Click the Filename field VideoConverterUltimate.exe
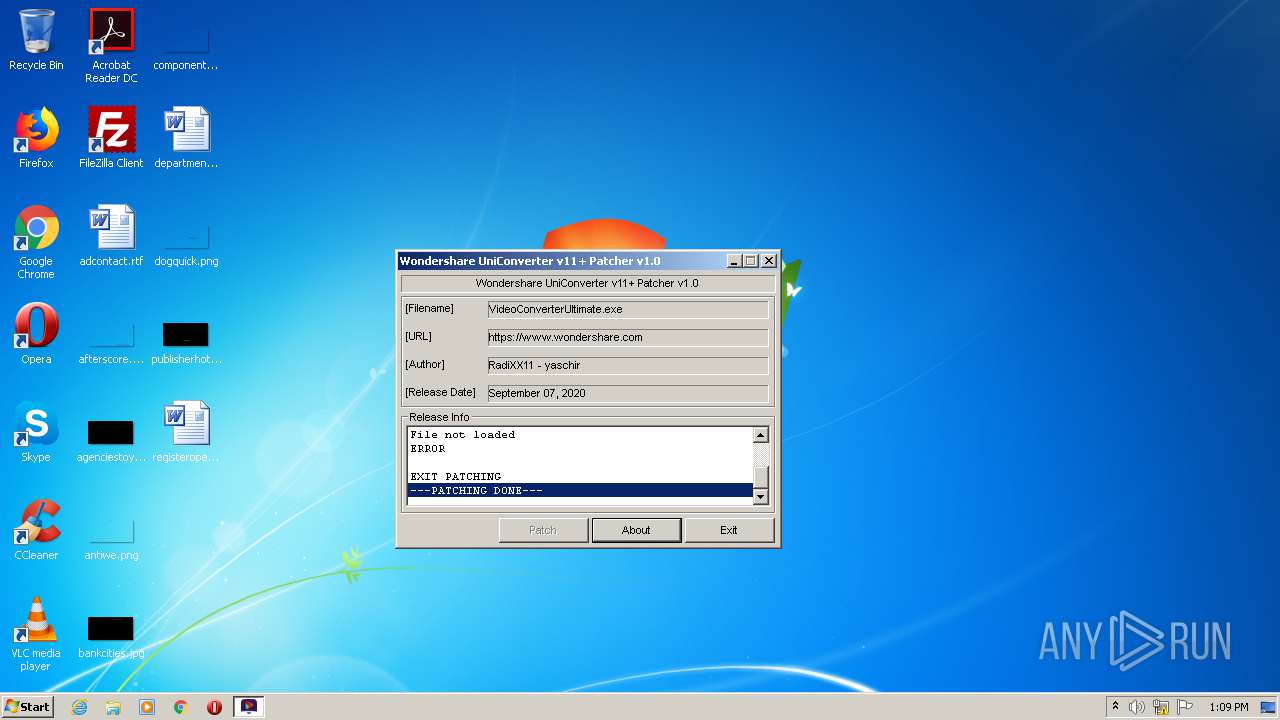The height and width of the screenshot is (720, 1280). 628,310
